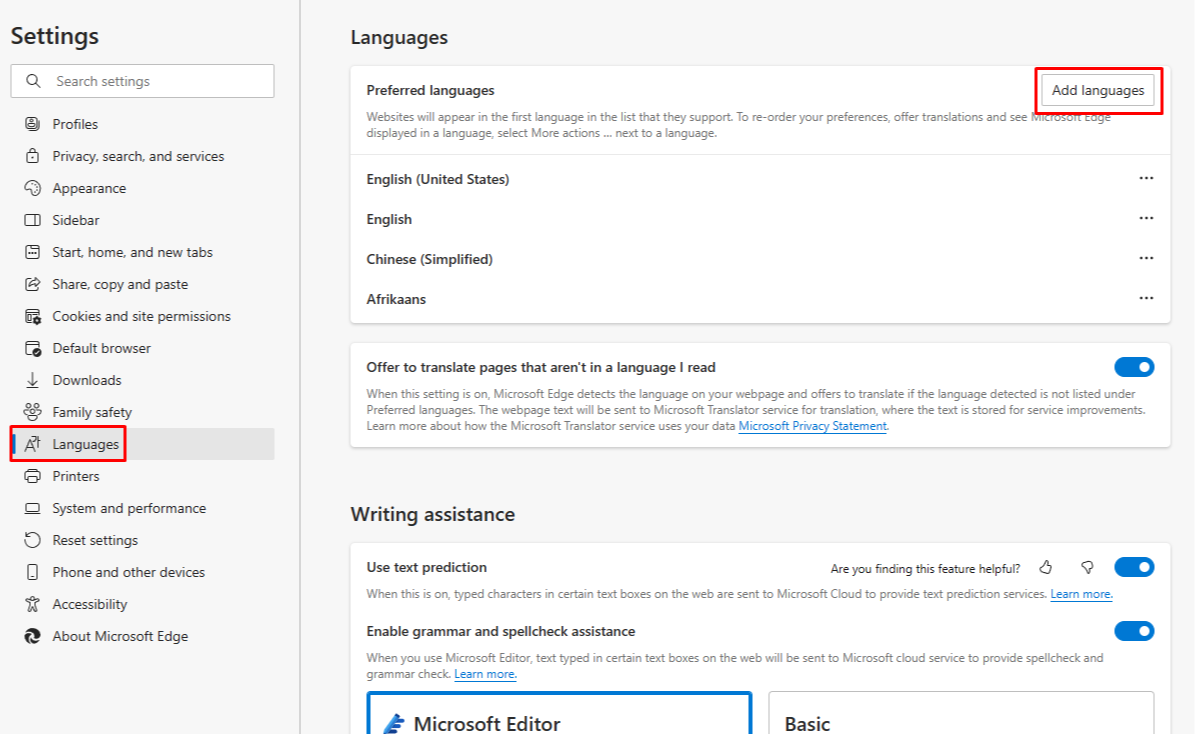
Task: Click the System and performance icon
Action: click(32, 508)
